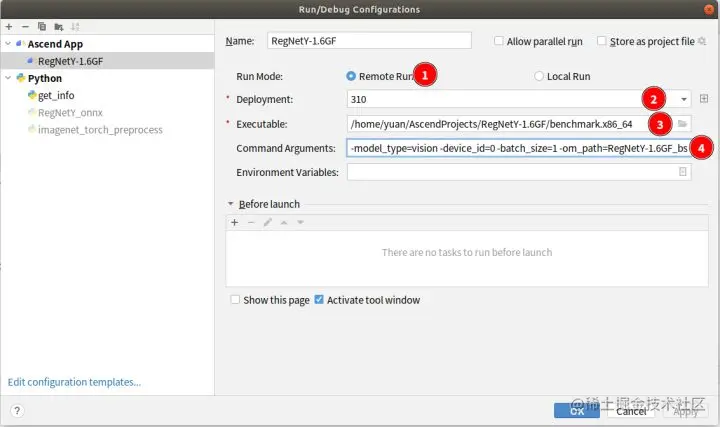Move before launch task down arrow
This screenshot has height=427, width=720.
pos(301,222)
